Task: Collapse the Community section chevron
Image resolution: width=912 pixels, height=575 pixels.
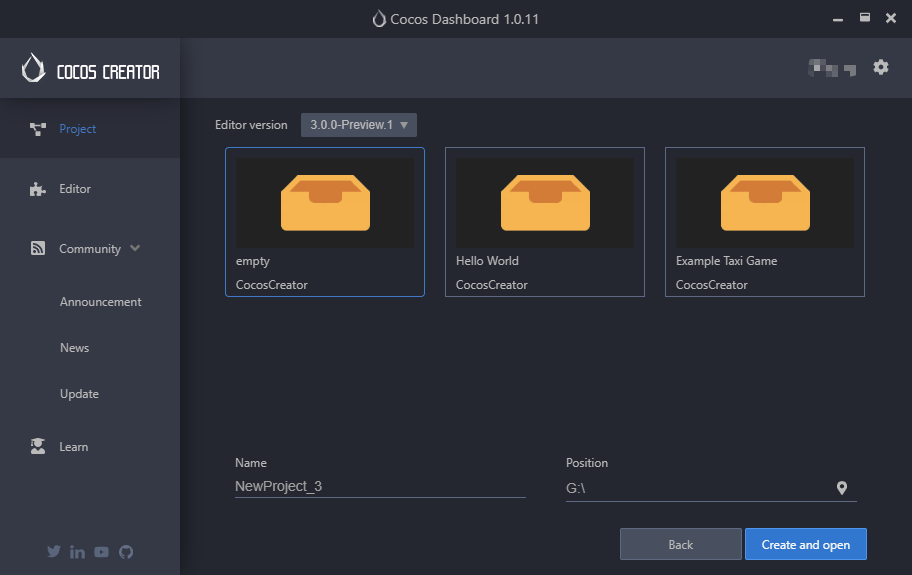Action: pos(136,248)
